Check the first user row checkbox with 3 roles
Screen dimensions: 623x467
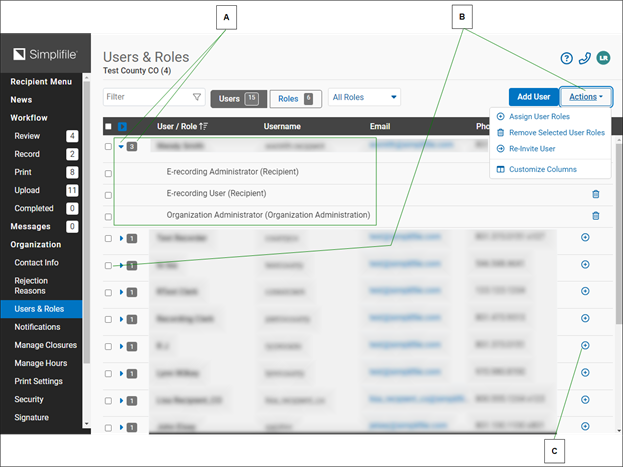[x=108, y=147]
